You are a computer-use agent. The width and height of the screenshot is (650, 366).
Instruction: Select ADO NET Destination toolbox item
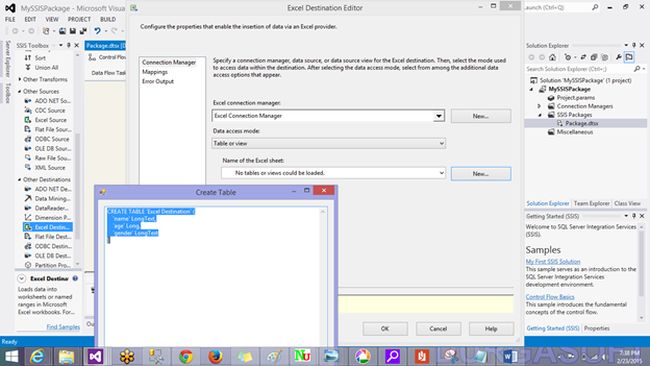click(x=47, y=189)
